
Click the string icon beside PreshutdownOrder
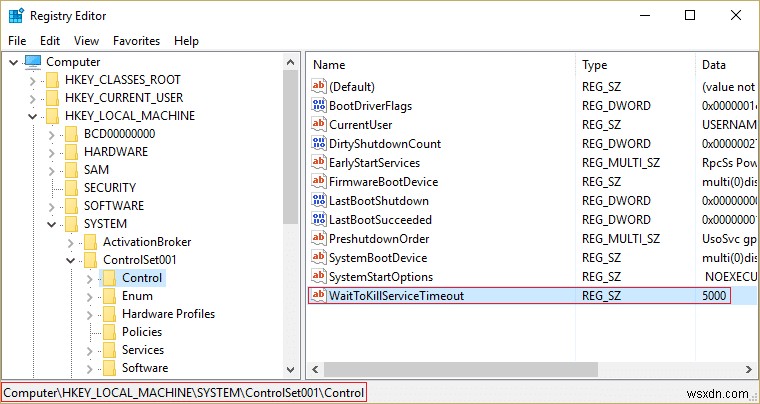pyautogui.click(x=319, y=238)
